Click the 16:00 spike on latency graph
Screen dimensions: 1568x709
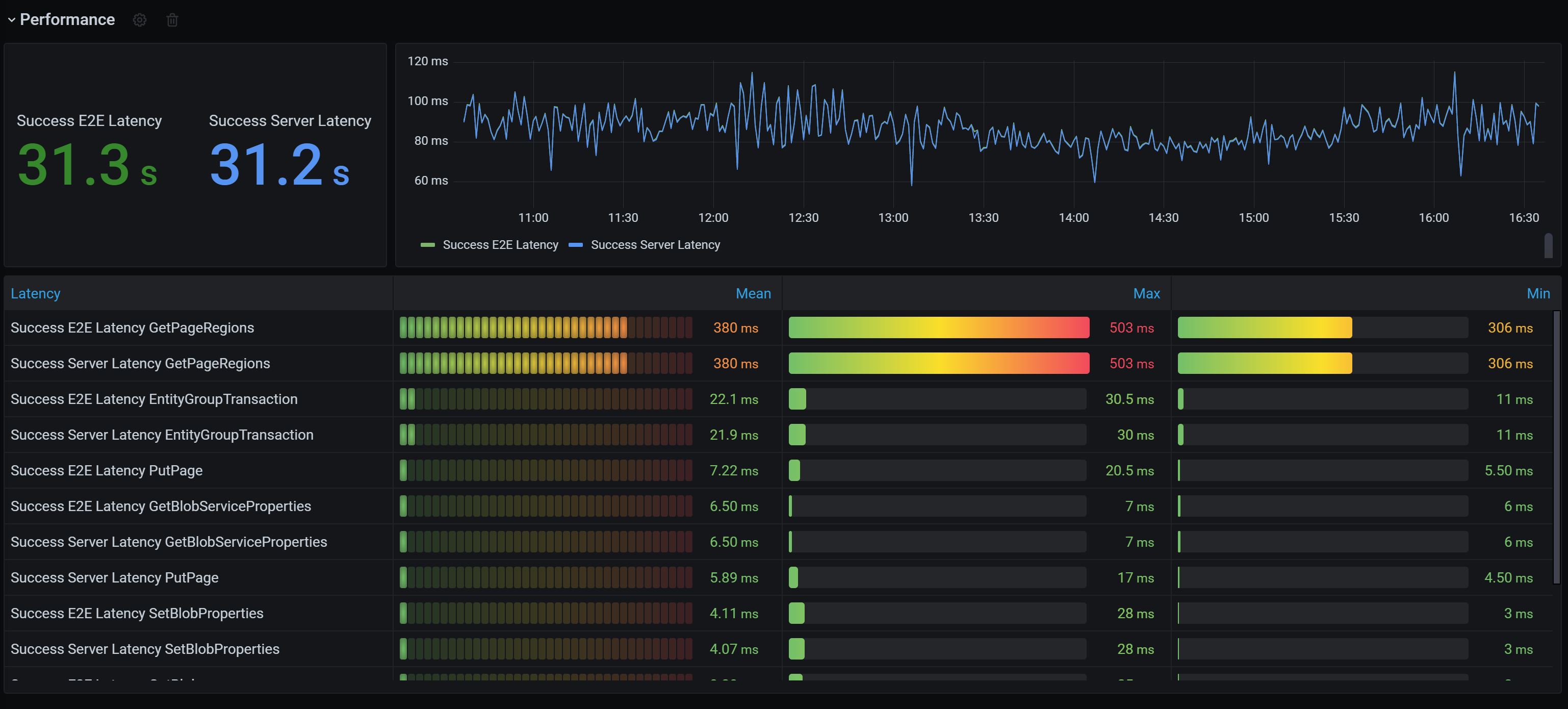1455,74
